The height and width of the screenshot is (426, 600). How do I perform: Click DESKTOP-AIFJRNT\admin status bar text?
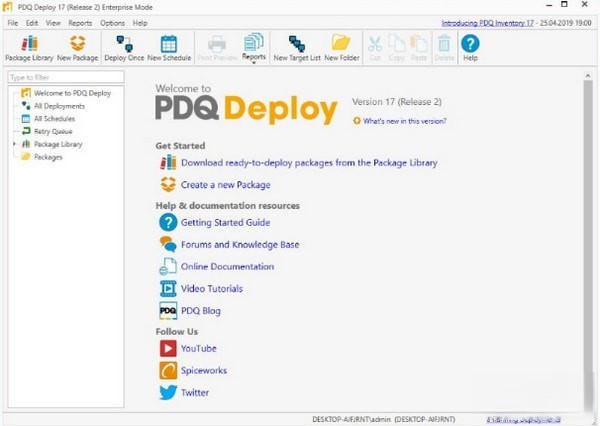(x=351, y=419)
